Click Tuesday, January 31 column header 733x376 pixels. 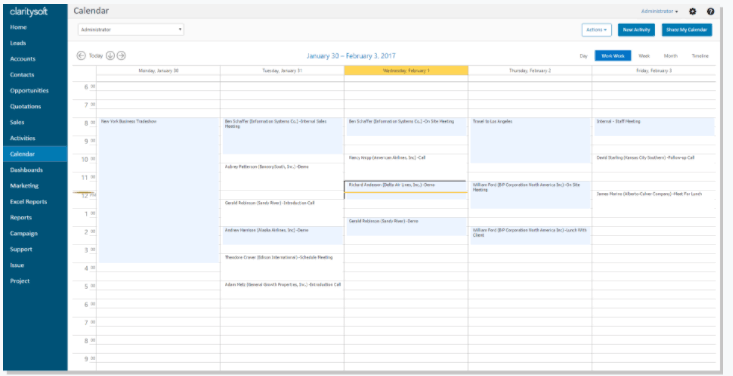pyautogui.click(x=282, y=70)
